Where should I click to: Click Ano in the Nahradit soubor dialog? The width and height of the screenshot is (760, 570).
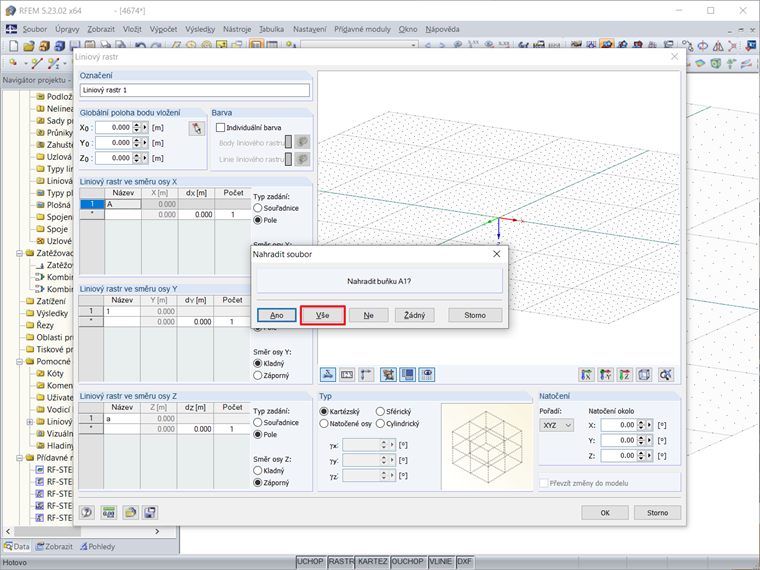[276, 315]
